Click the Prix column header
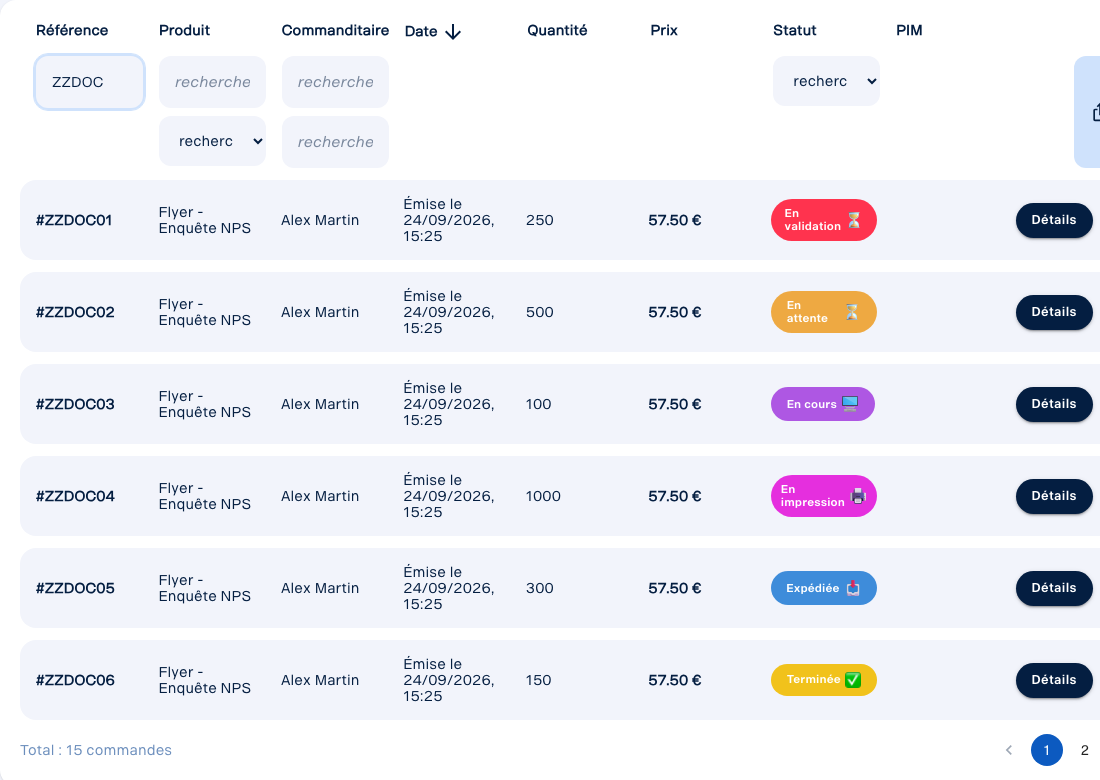Image resolution: width=1100 pixels, height=780 pixels. (x=664, y=30)
